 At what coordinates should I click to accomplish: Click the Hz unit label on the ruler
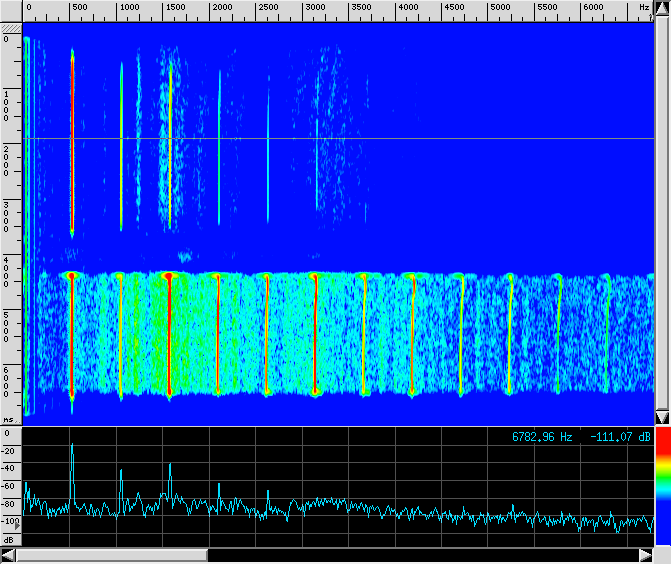point(644,8)
